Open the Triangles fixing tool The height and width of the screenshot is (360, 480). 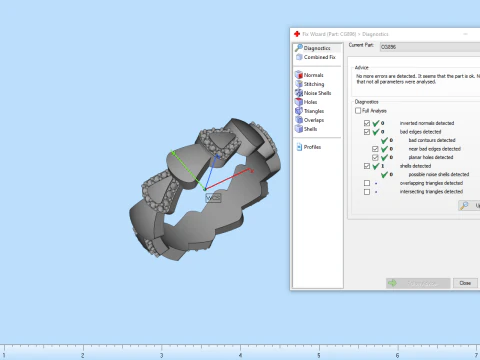click(310, 111)
